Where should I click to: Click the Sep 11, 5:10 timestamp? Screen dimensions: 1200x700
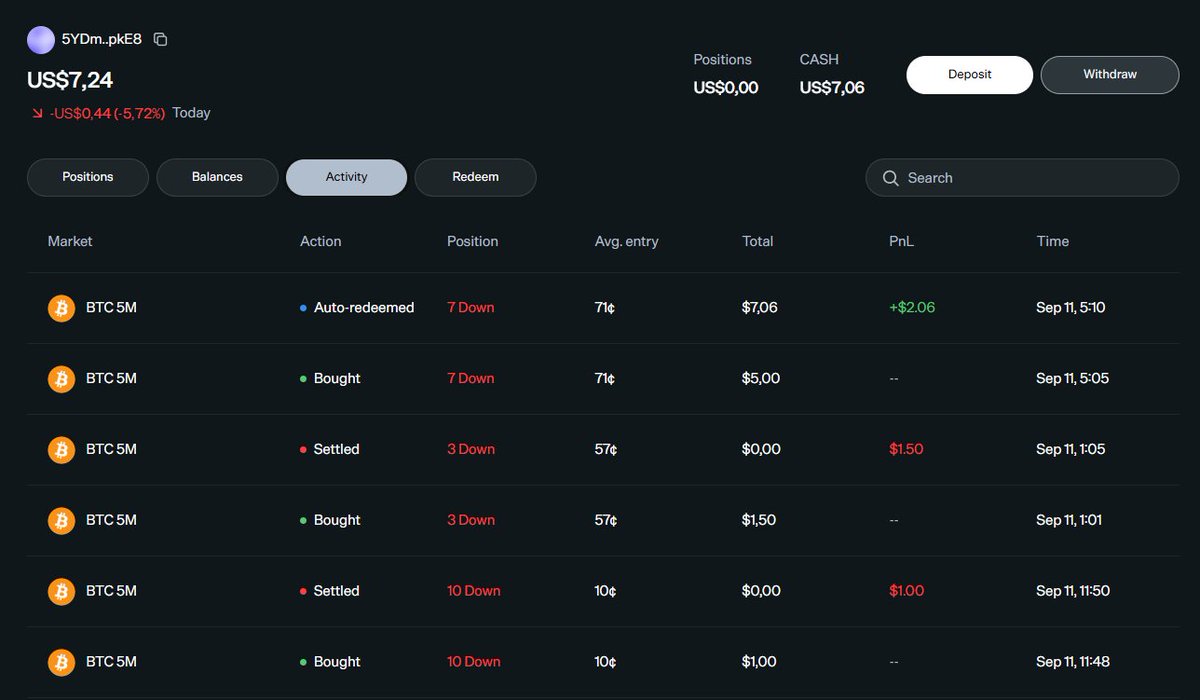[x=1071, y=308]
